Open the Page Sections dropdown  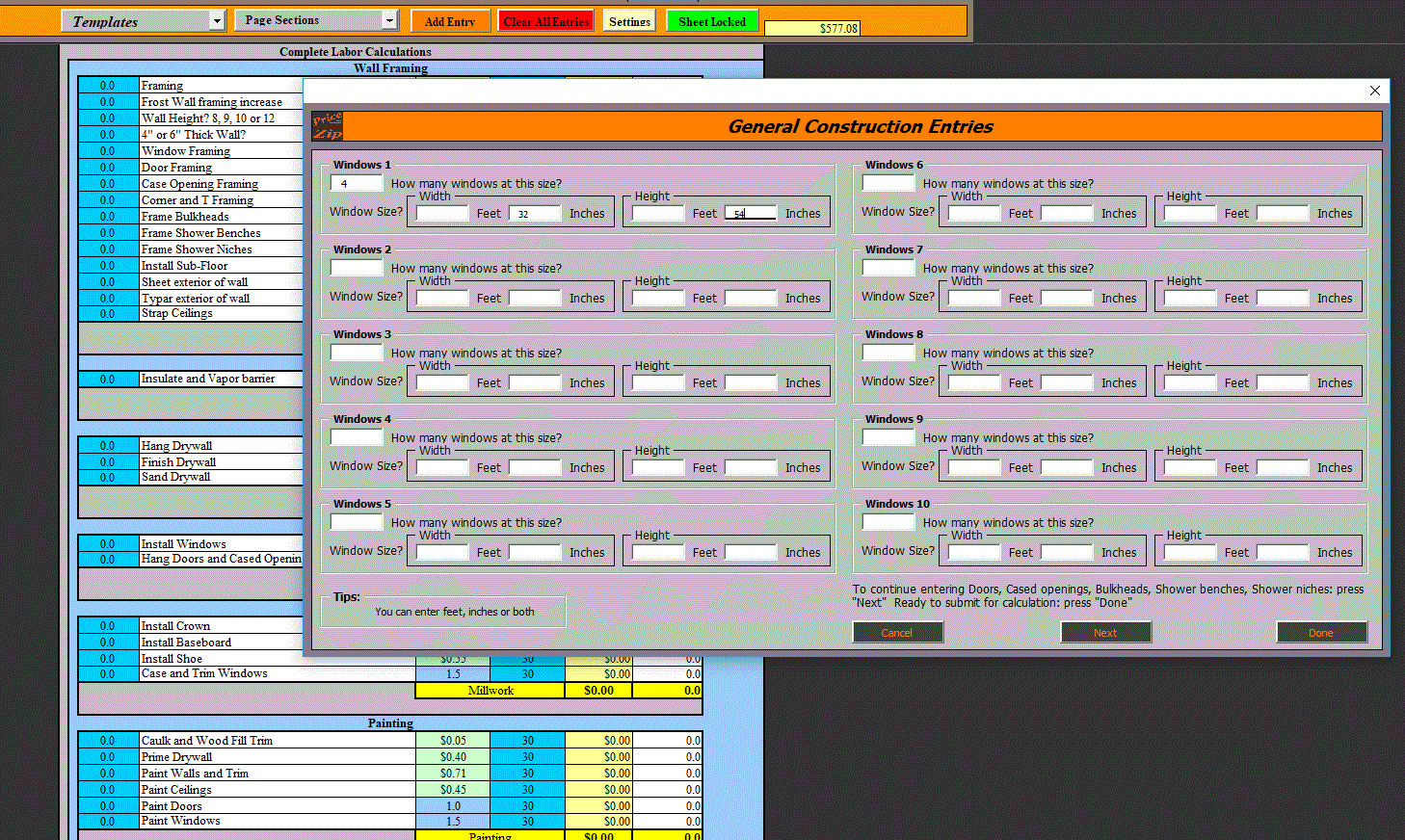308,19
